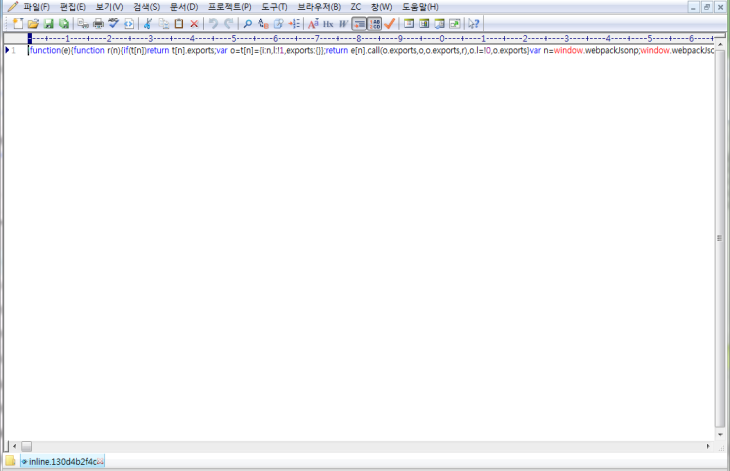Click the red X Delete icon
This screenshot has height=471, width=730.
click(194, 23)
